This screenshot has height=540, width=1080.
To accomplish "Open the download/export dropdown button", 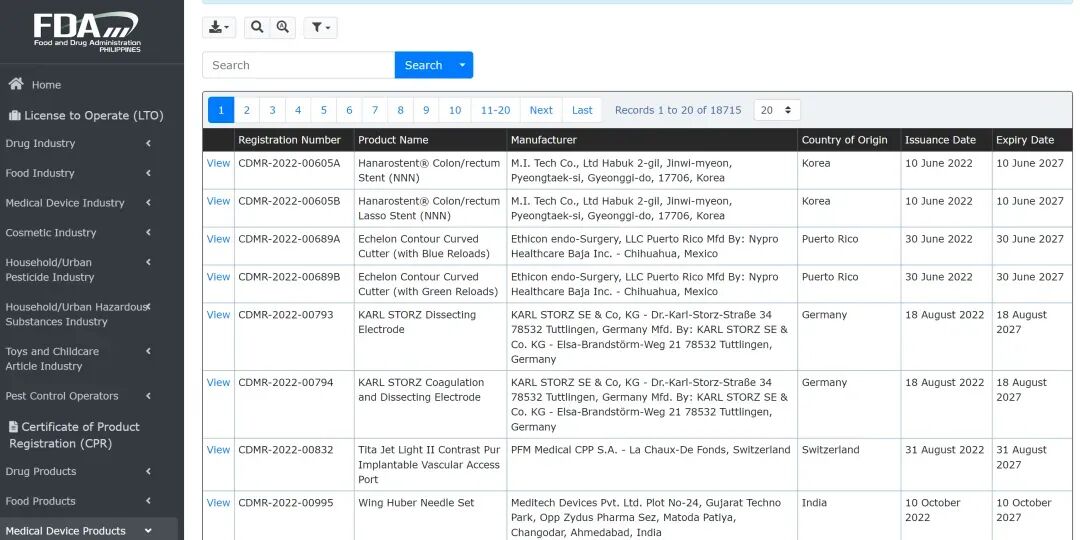I will pyautogui.click(x=219, y=28).
